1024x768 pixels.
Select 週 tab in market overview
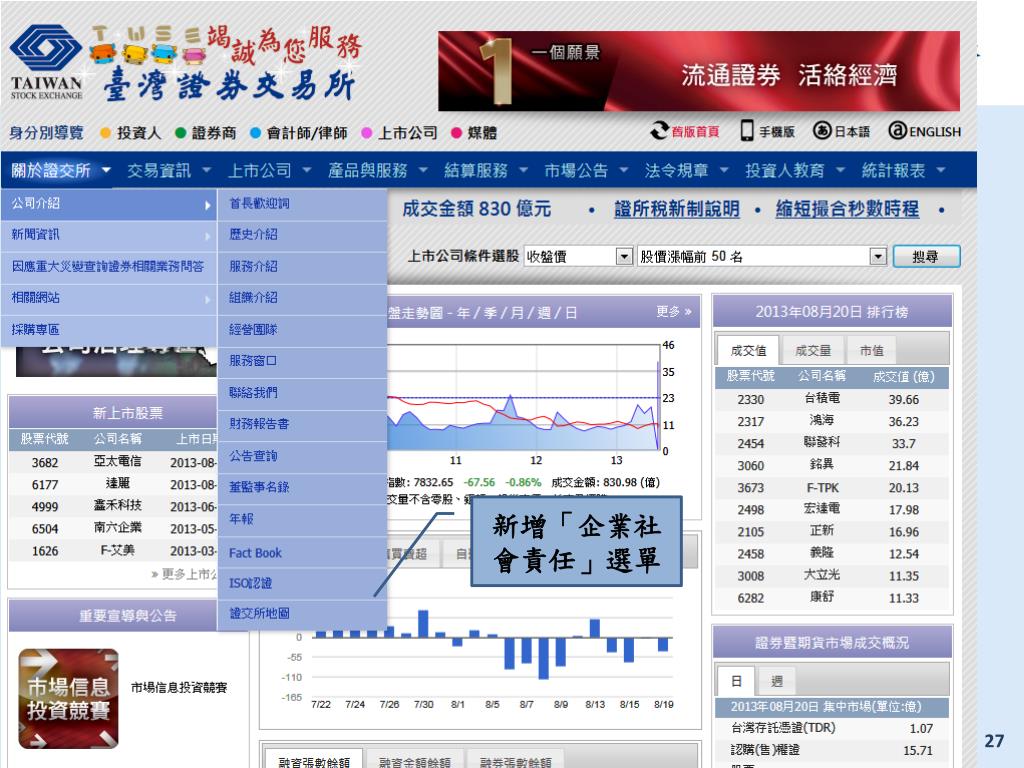[776, 681]
